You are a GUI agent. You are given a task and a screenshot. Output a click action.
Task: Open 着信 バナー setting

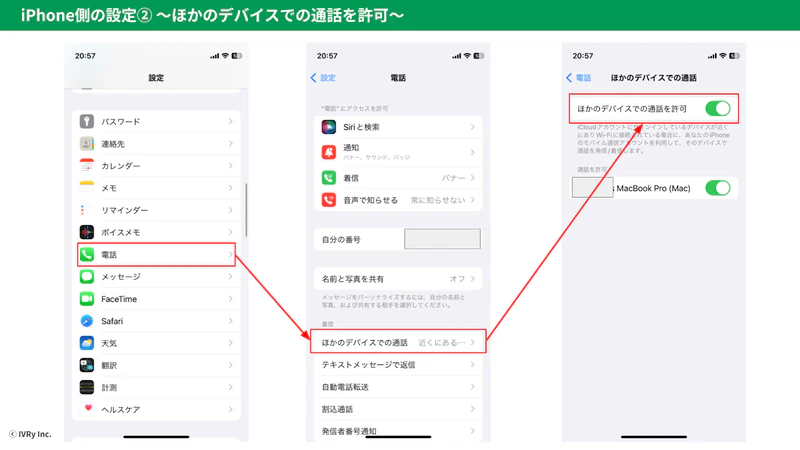coord(398,178)
